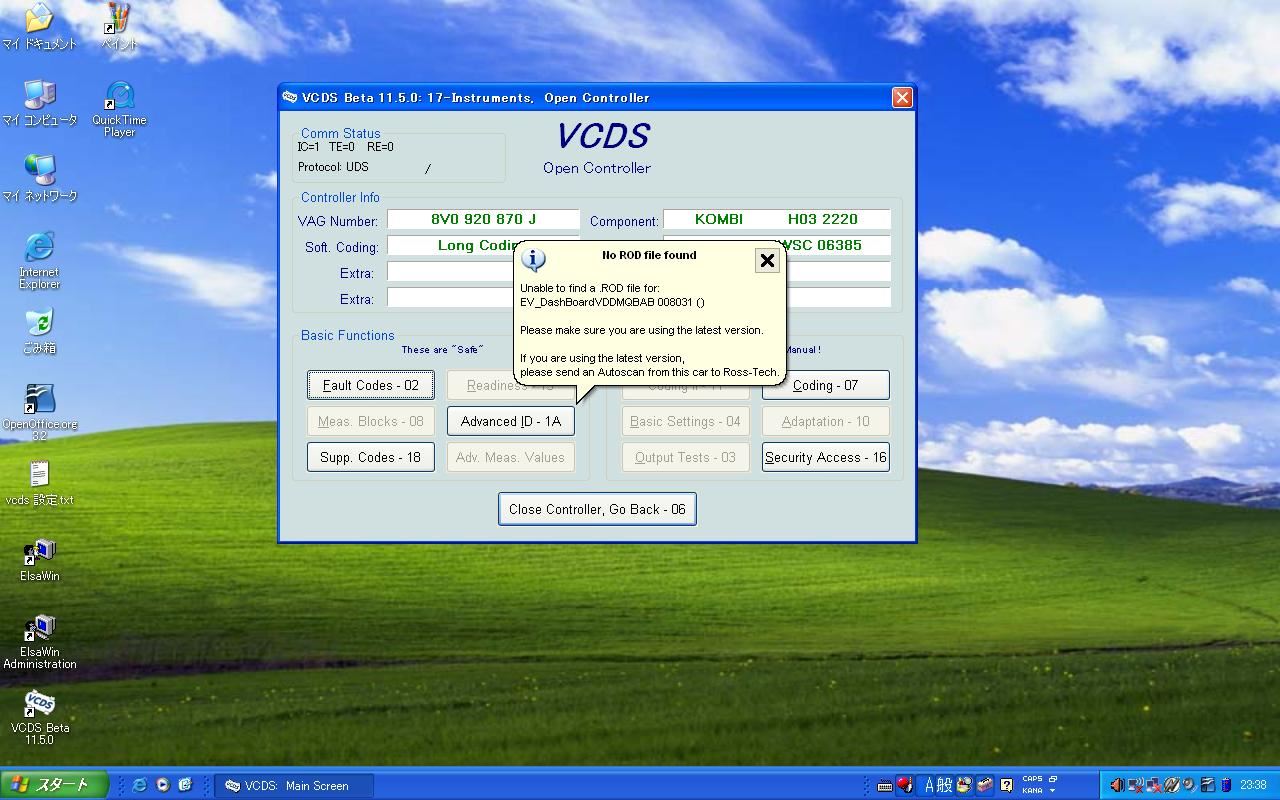Viewport: 1280px width, 800px height.
Task: Click the Adaptation - 10 button
Action: [825, 421]
